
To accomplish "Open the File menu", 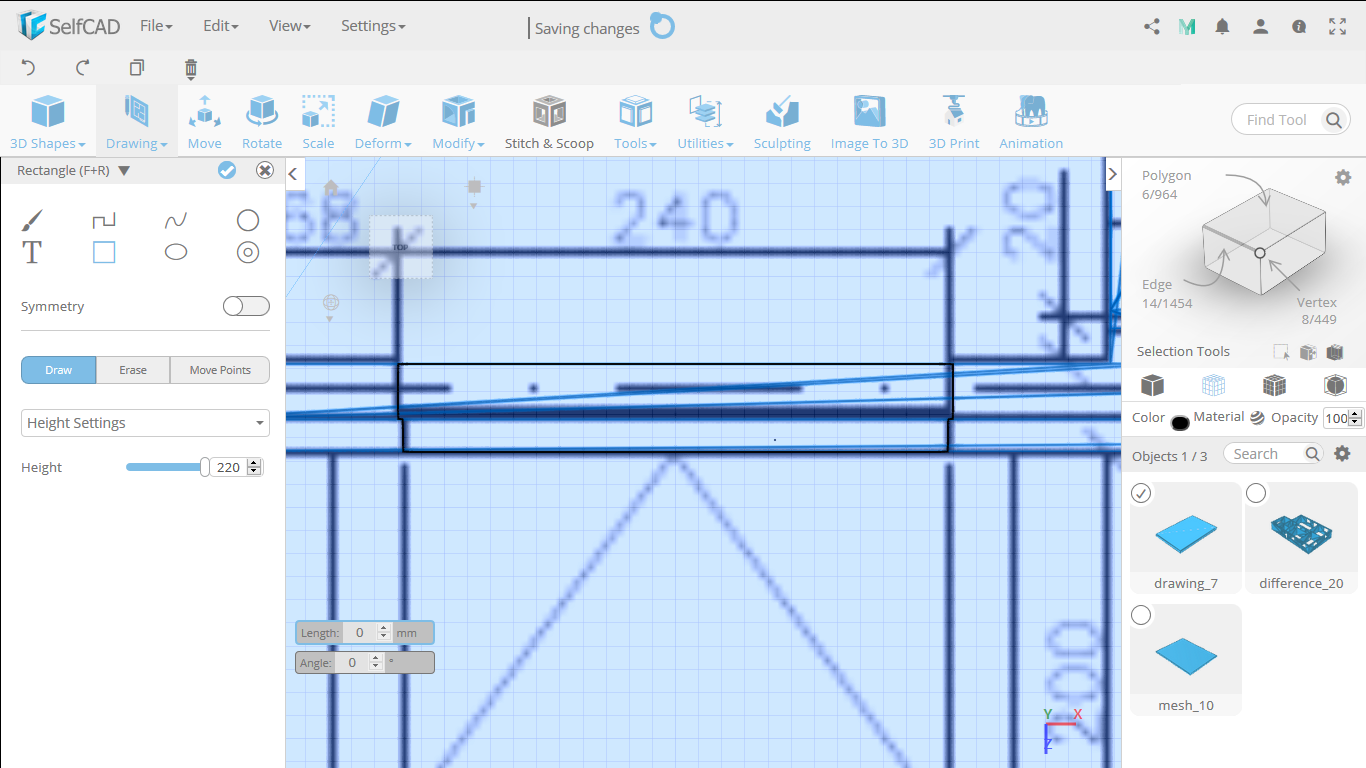I will pyautogui.click(x=156, y=26).
